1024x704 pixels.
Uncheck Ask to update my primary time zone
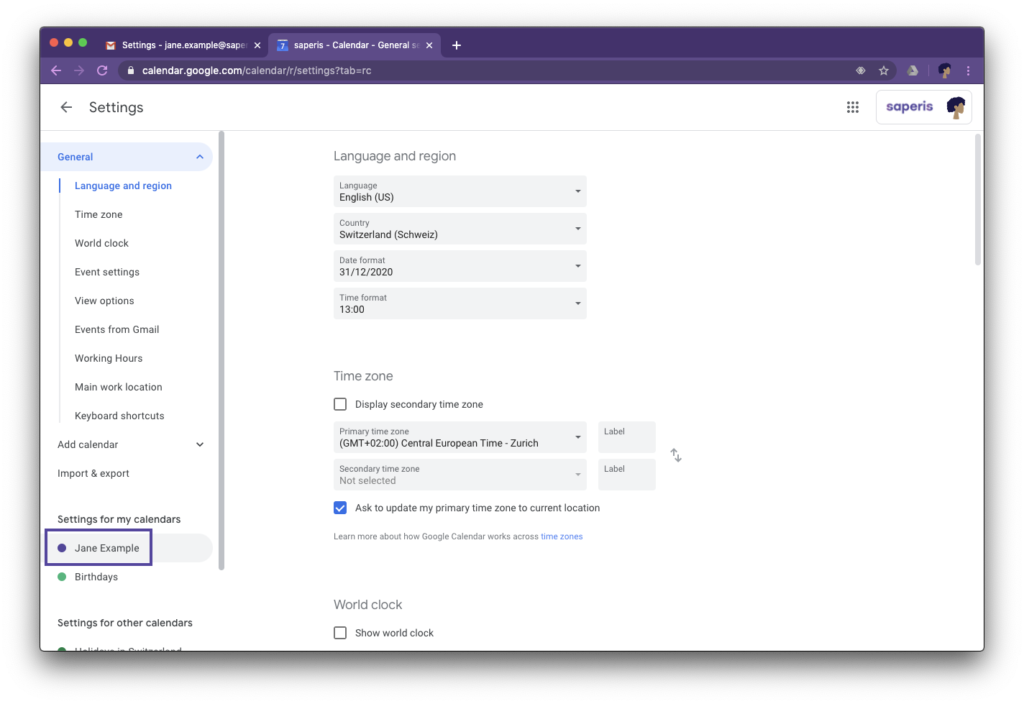[340, 508]
